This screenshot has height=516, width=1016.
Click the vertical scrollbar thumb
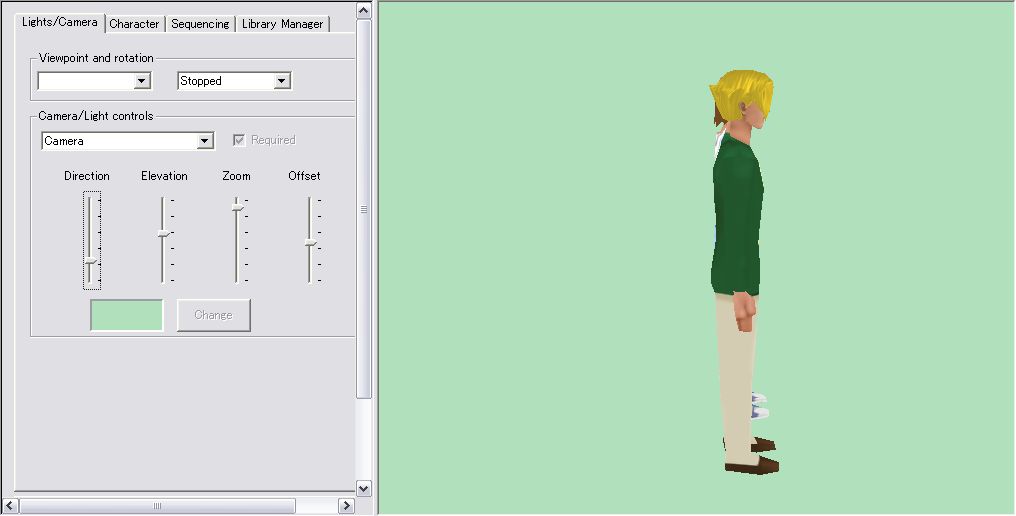(364, 209)
